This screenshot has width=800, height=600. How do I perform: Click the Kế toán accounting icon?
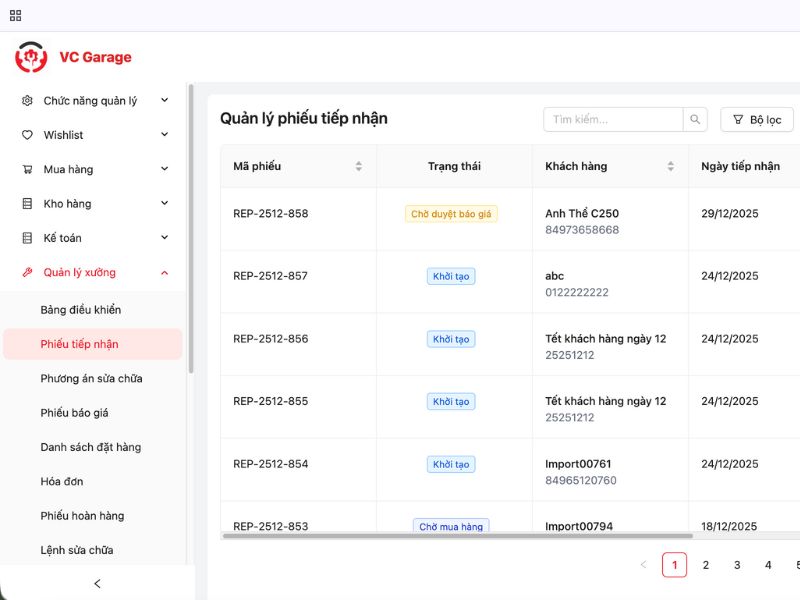click(27, 238)
